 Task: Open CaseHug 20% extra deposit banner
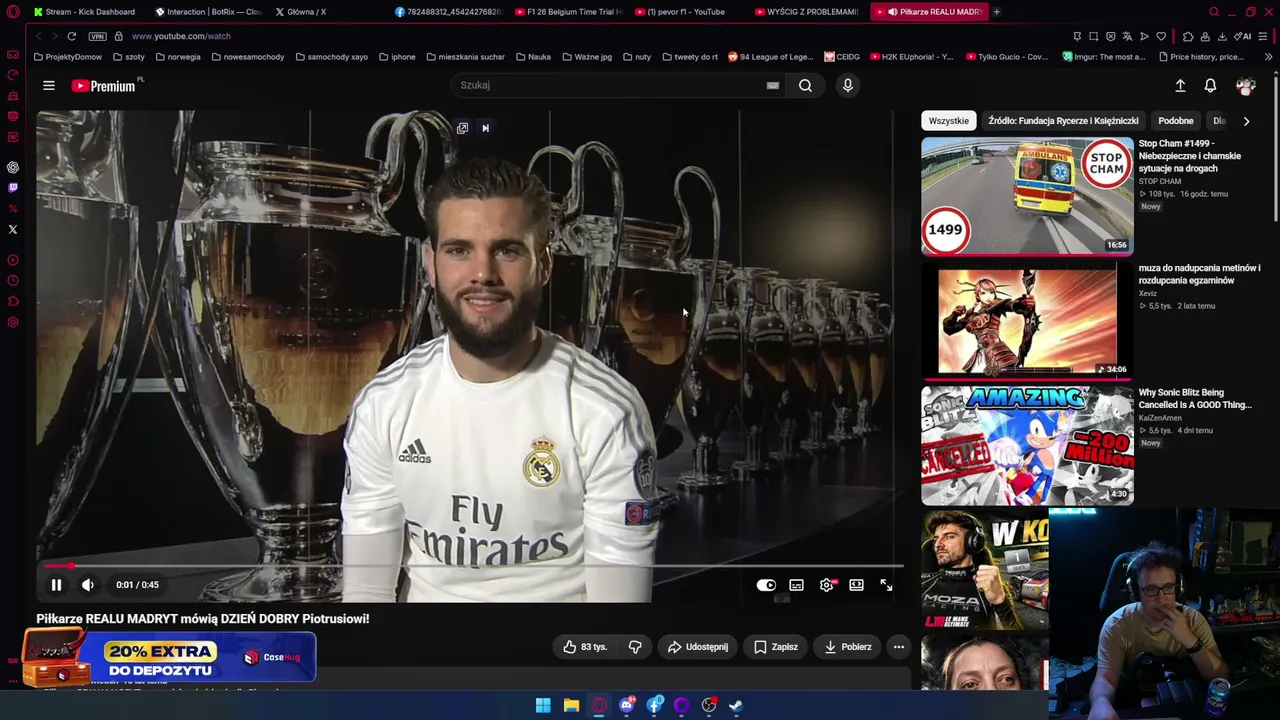[168, 657]
